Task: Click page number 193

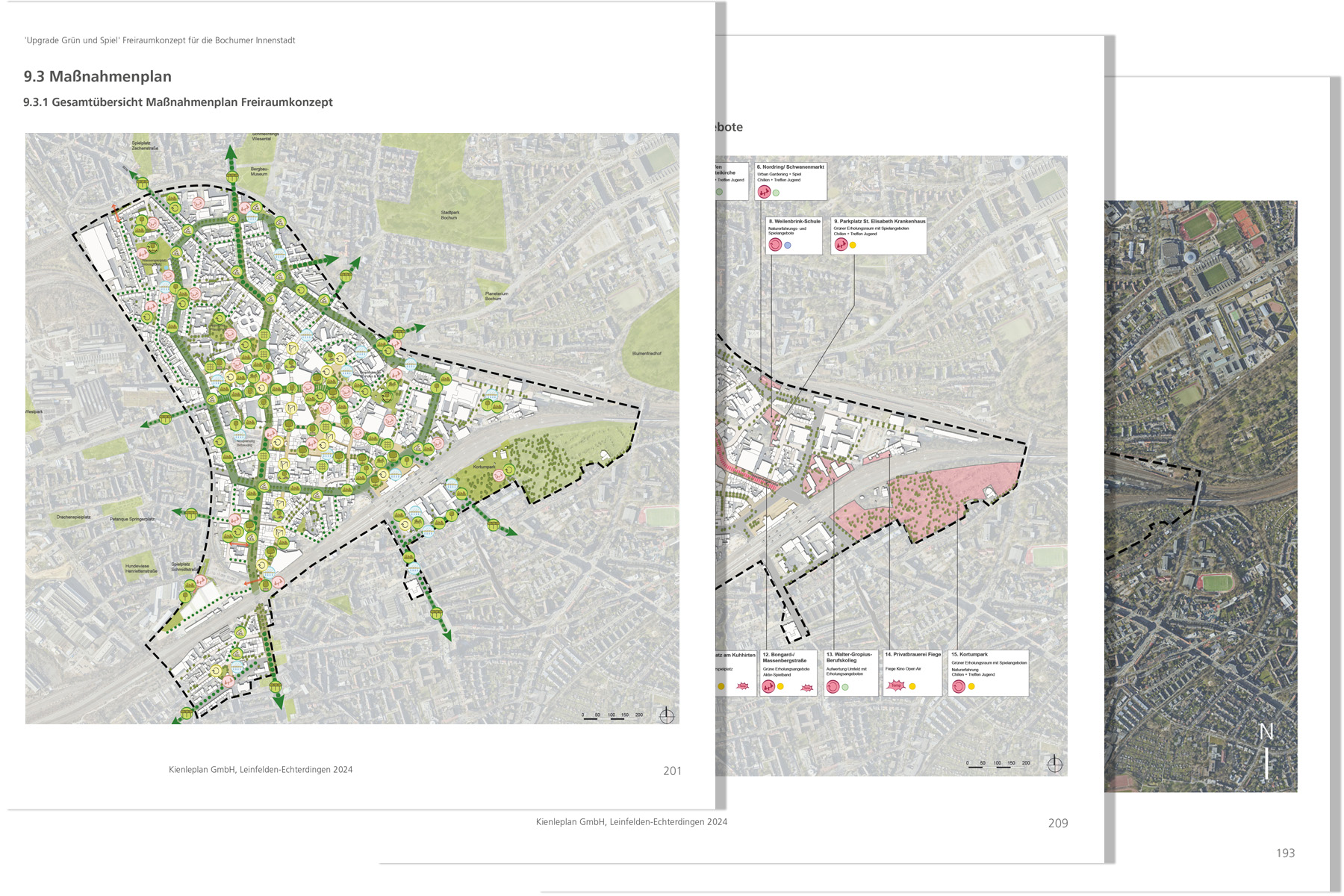Action: pos(1285,853)
